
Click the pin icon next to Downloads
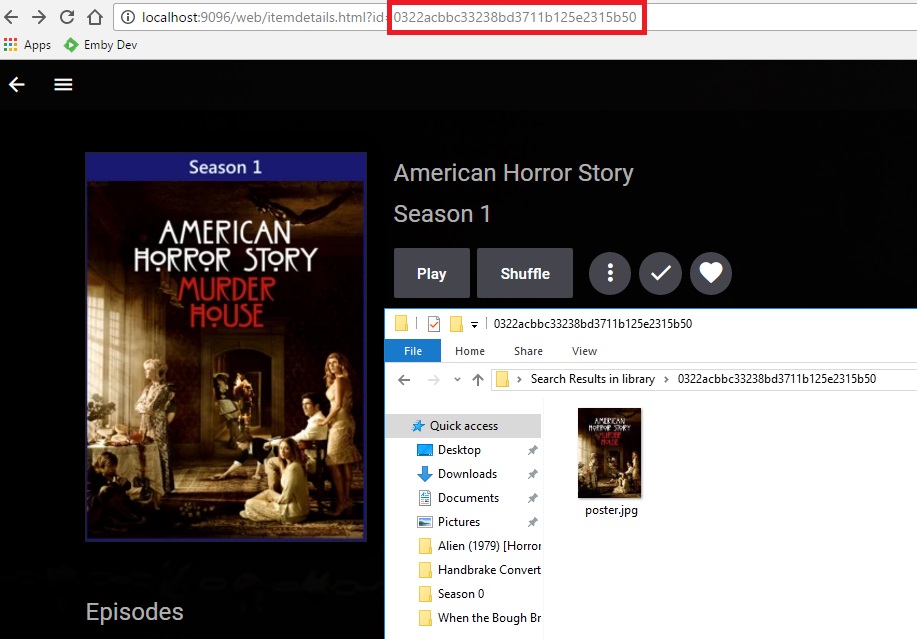point(532,474)
